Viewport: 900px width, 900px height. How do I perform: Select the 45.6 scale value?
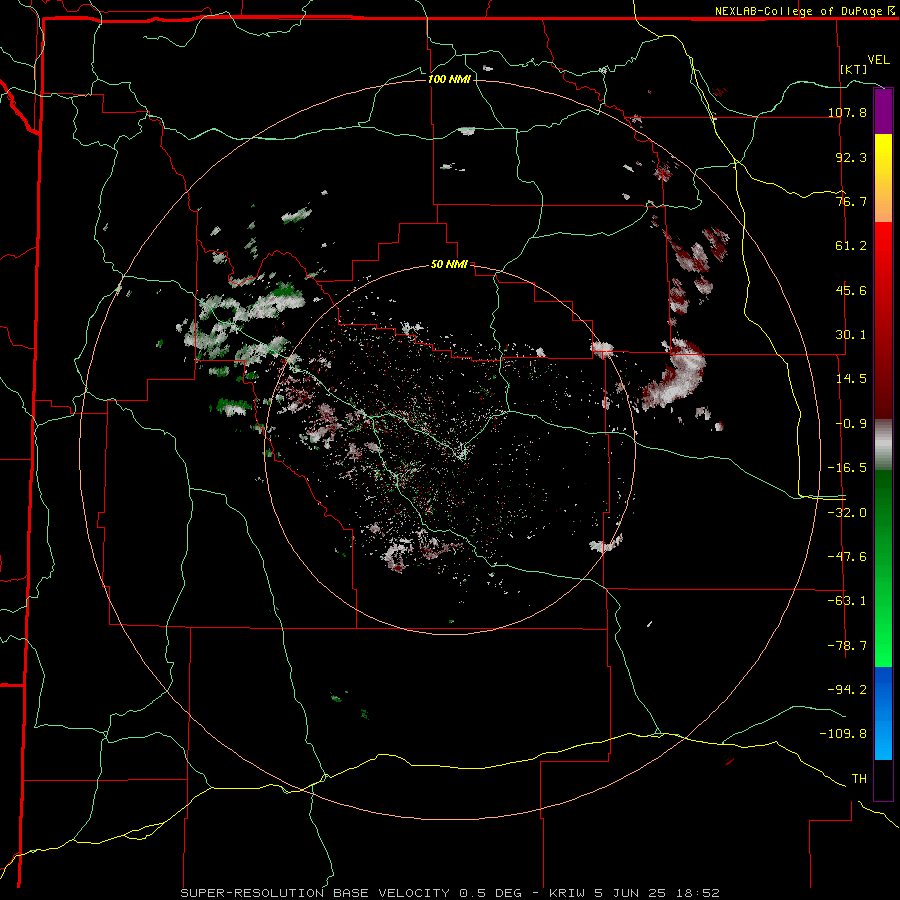tap(851, 290)
